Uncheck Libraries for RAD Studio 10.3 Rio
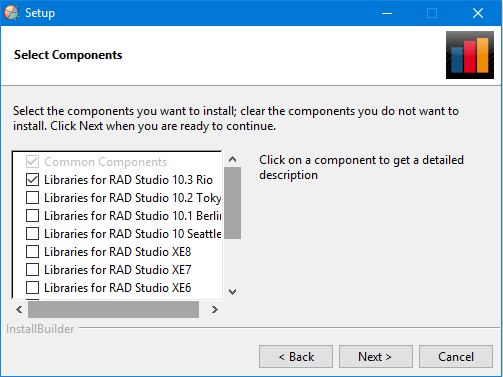Image resolution: width=503 pixels, height=377 pixels. coord(32,180)
